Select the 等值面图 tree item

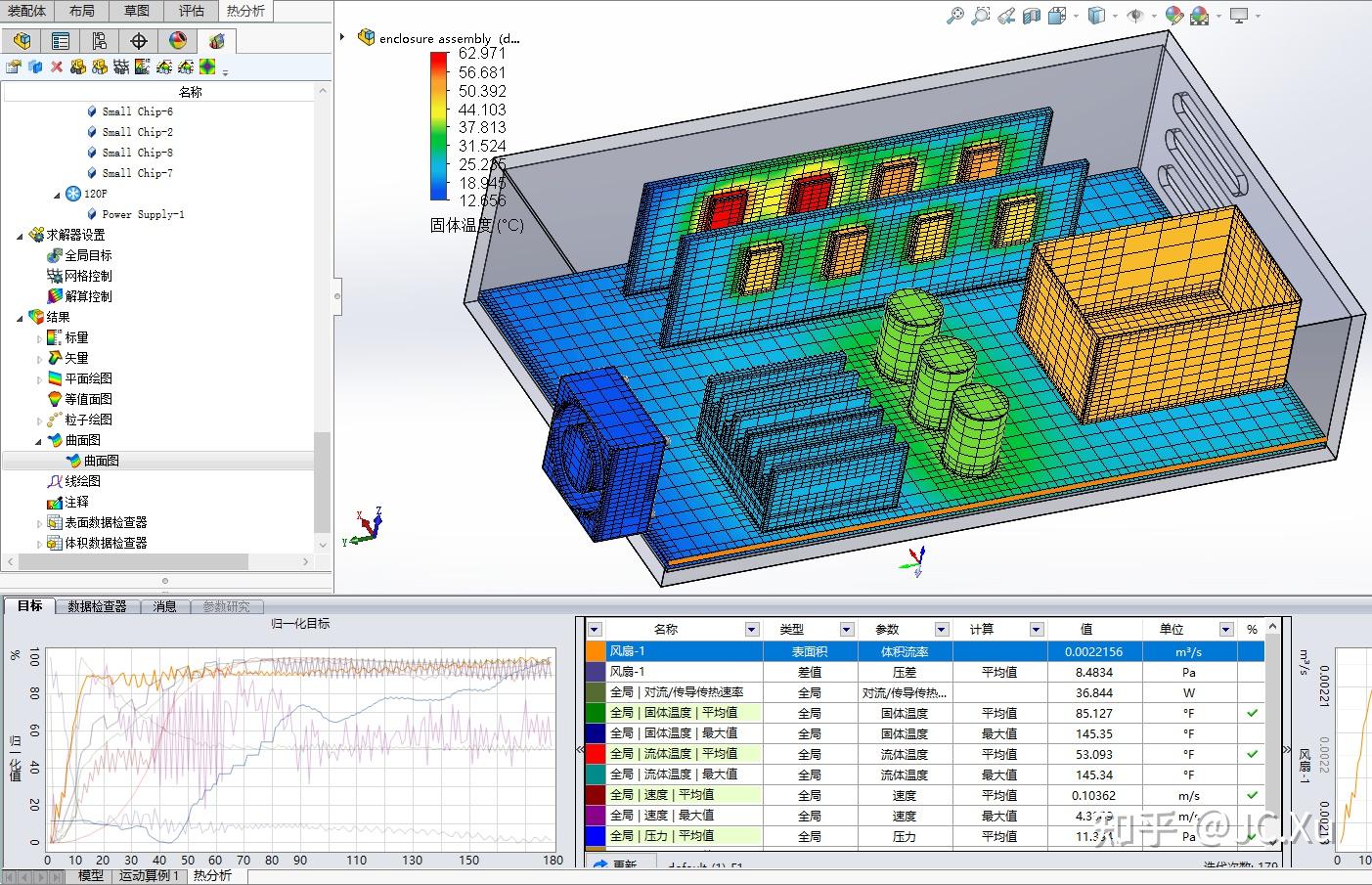click(79, 399)
